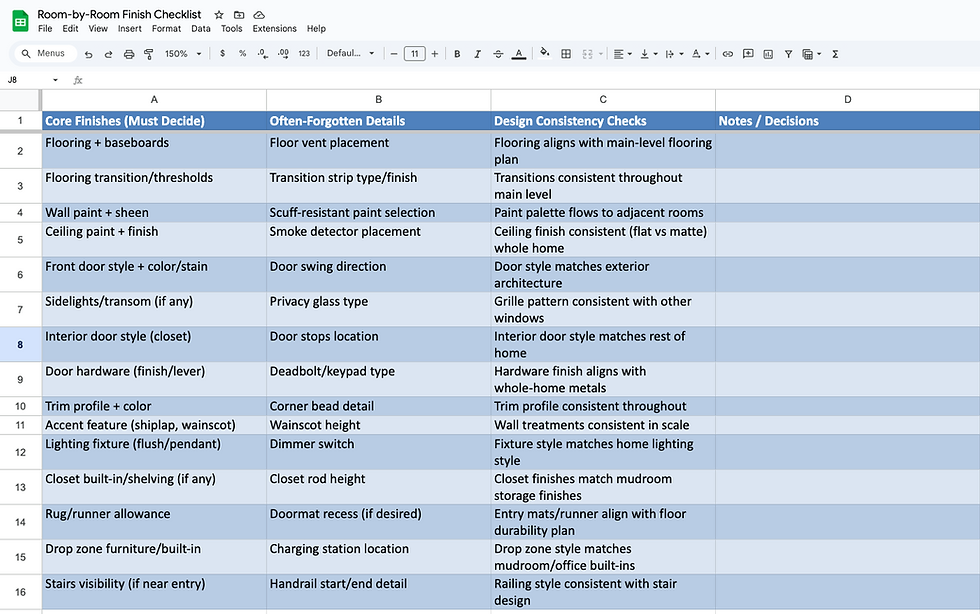Decrease decimal places from the toolbar

(x=262, y=54)
